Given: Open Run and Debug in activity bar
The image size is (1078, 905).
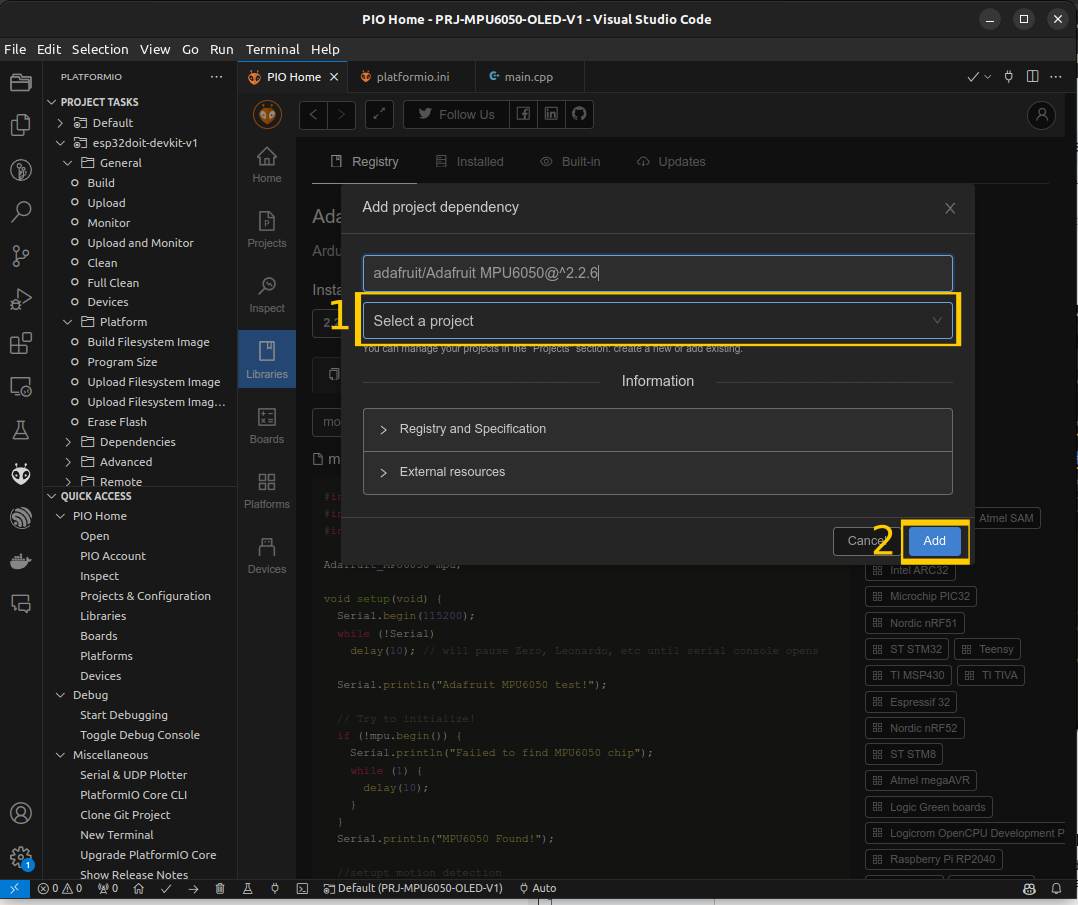Looking at the screenshot, I should coord(21,299).
